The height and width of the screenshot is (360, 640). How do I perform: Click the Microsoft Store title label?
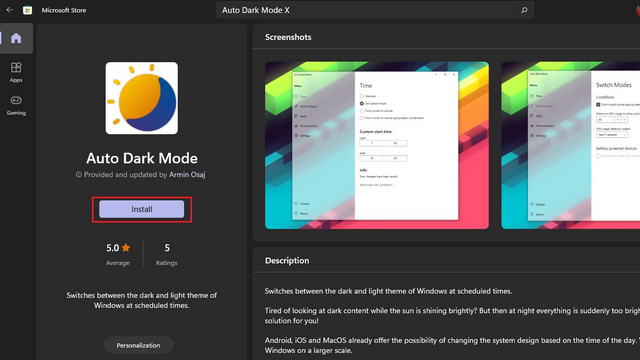click(x=64, y=10)
